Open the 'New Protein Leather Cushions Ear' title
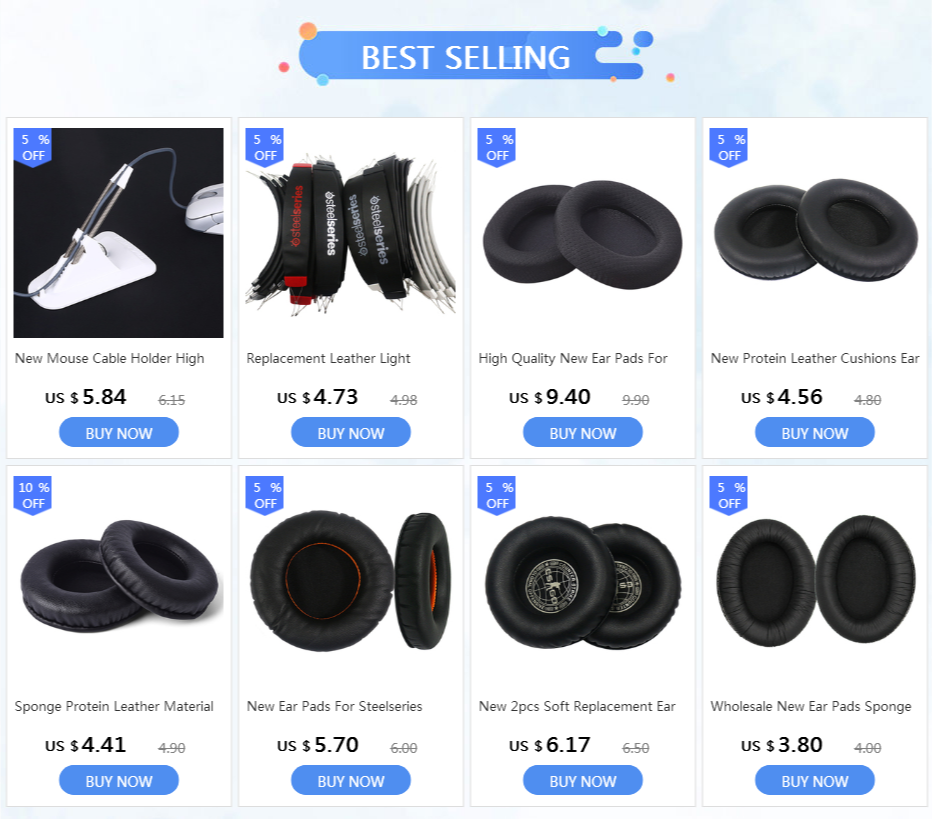 [x=815, y=358]
